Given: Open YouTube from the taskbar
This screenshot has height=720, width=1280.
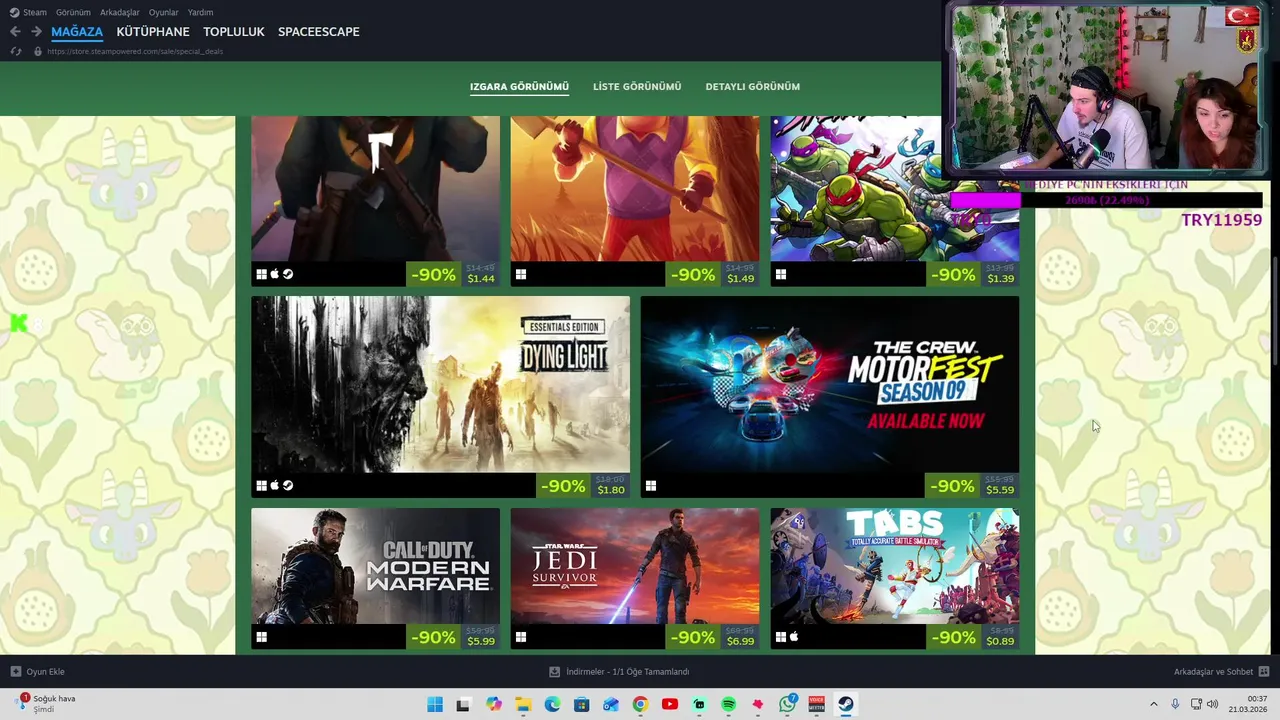Looking at the screenshot, I should [670, 705].
